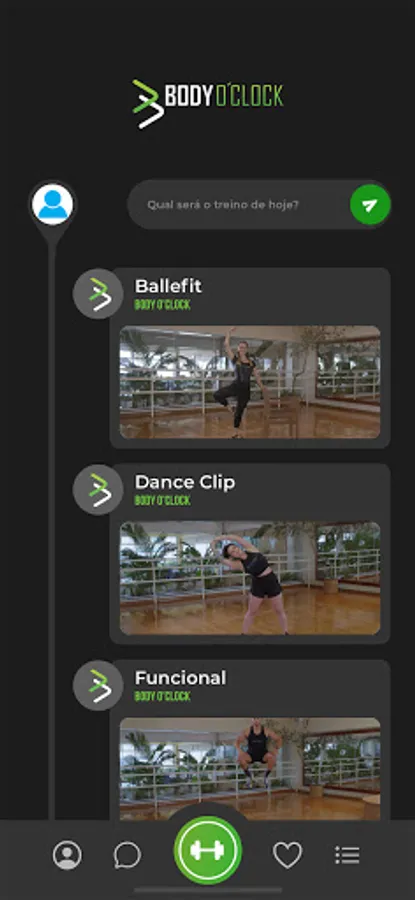The image size is (415, 900).
Task: Tap the Funcional channel logo icon
Action: 98,685
